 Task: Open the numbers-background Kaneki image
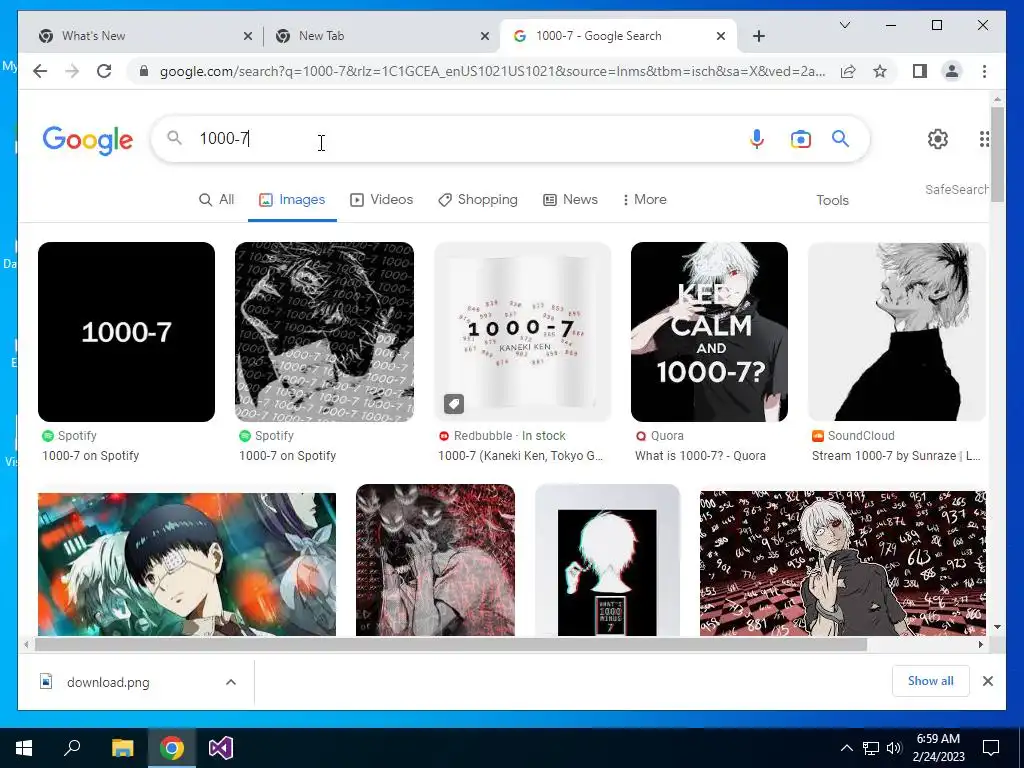(842, 563)
